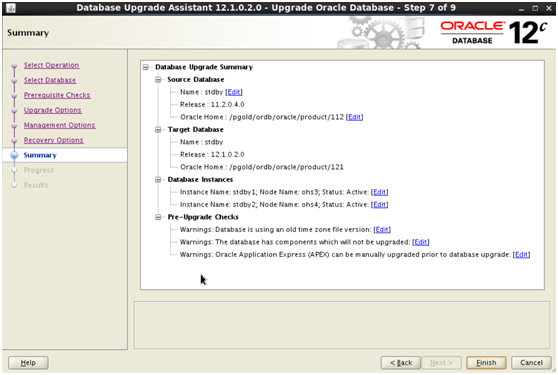Edit instance stdby1 on node ohs3
Screen dimensions: 558x375
[x=379, y=192]
